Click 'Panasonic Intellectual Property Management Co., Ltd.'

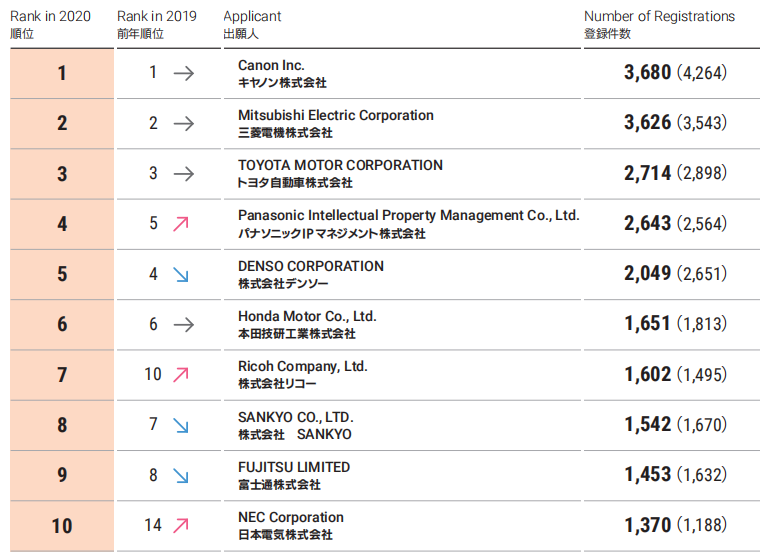pos(409,215)
